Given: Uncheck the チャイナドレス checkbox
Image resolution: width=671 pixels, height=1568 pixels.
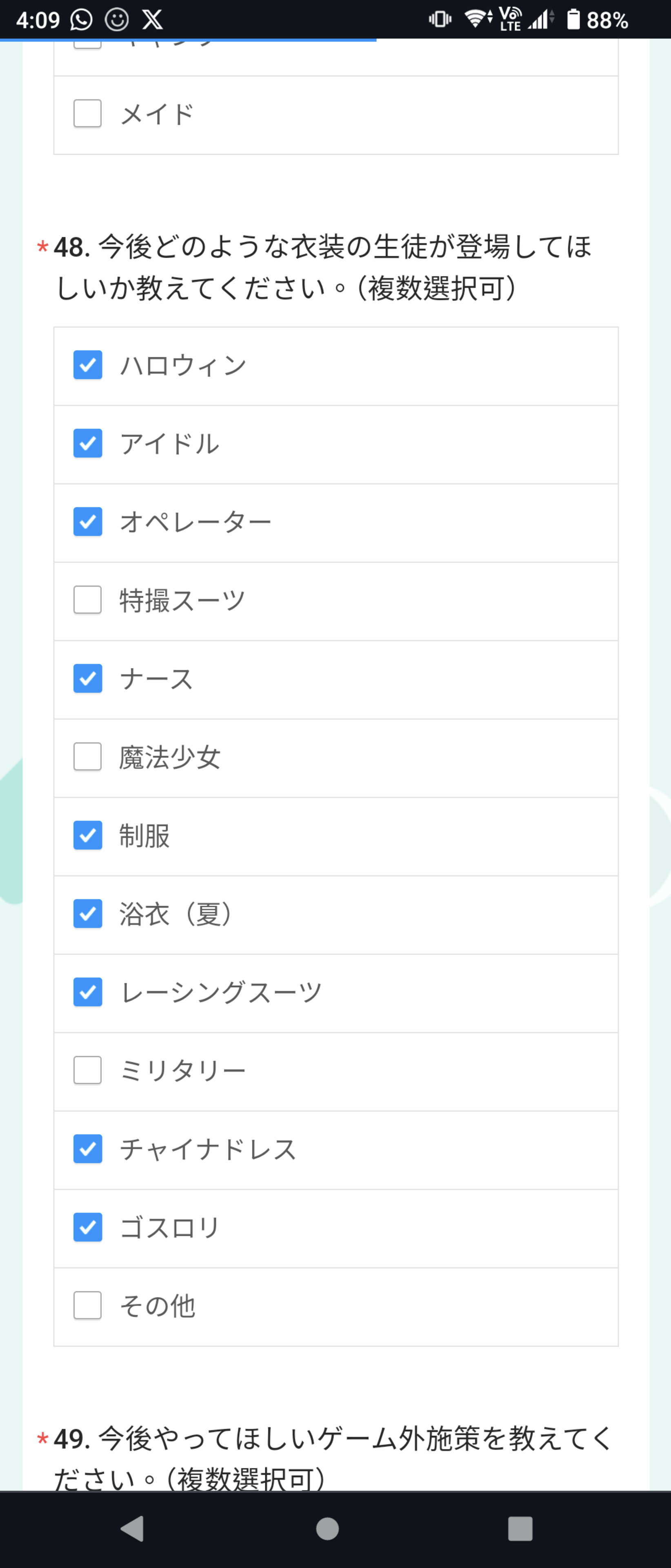Looking at the screenshot, I should [x=88, y=1149].
